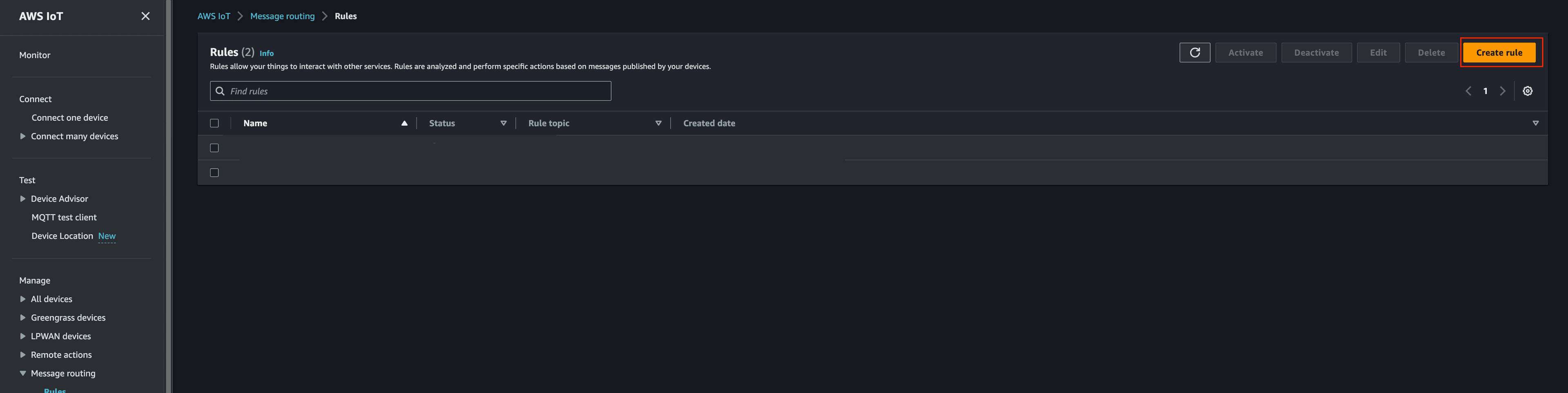Click the search magnifier icon
1568x393 pixels.
[220, 91]
